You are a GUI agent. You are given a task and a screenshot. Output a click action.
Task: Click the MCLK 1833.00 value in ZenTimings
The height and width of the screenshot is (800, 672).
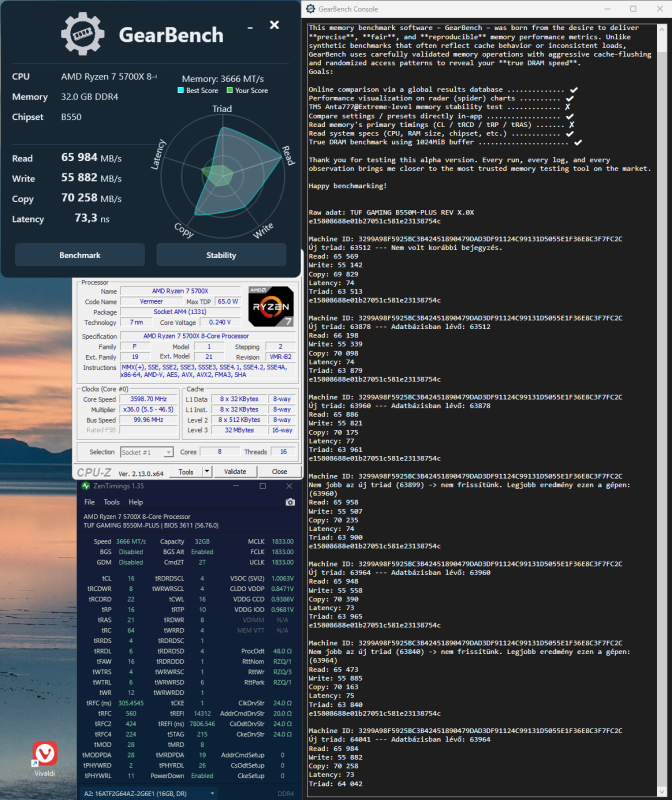[282, 541]
